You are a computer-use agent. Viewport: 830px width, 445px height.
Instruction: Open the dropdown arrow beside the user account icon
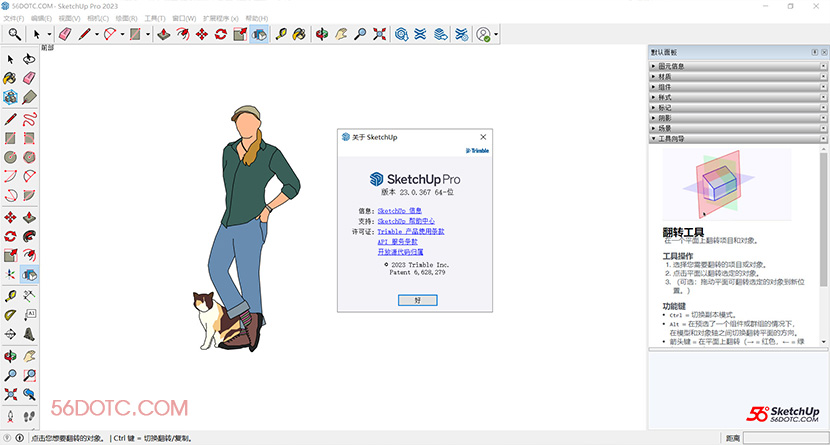[496, 34]
